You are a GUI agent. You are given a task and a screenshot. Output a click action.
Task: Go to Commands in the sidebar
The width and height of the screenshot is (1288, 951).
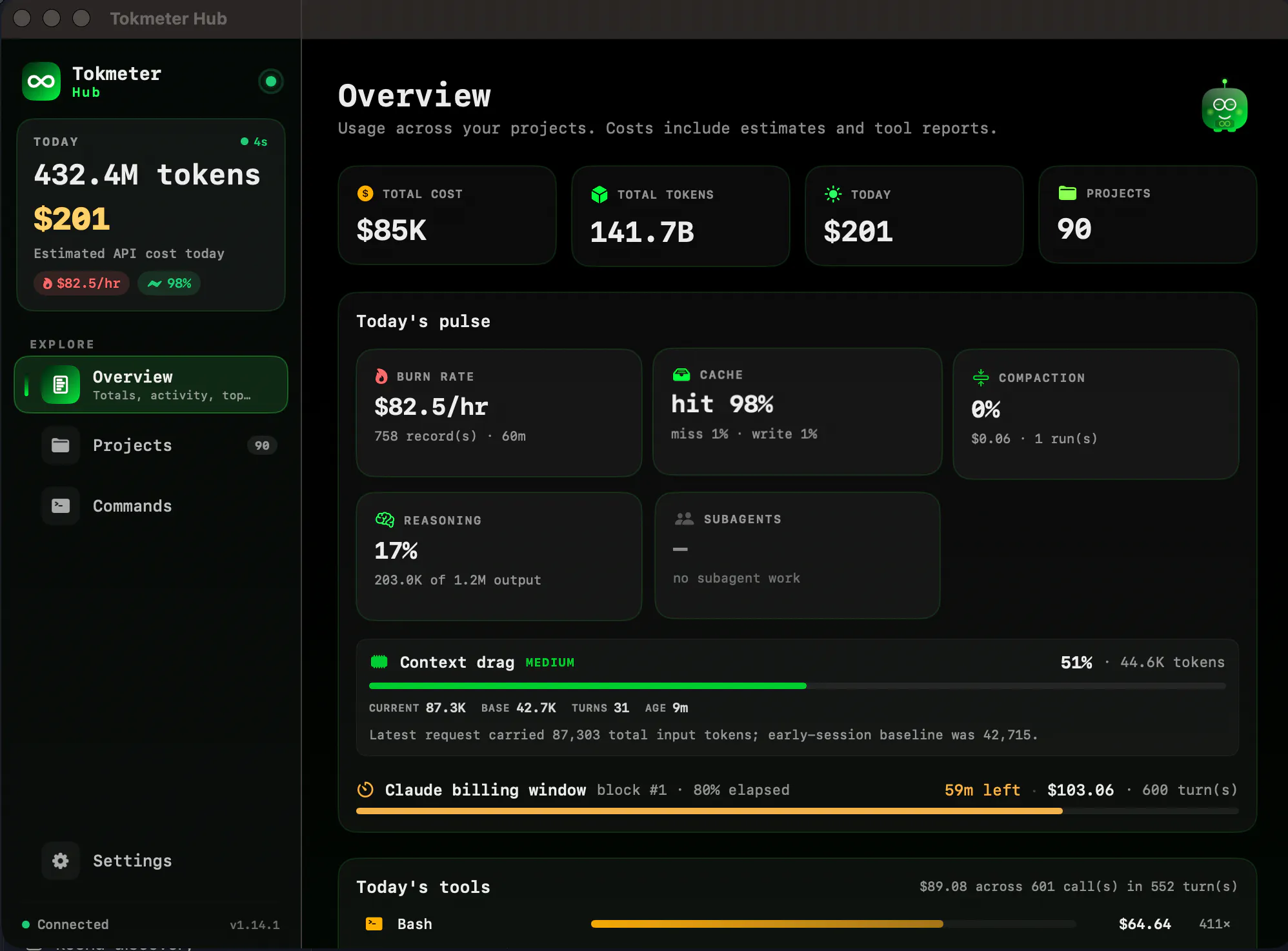click(x=151, y=506)
